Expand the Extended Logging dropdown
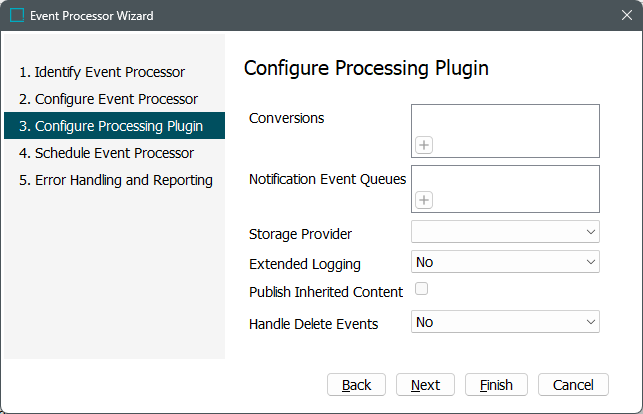Image resolution: width=643 pixels, height=414 pixels. (505, 262)
